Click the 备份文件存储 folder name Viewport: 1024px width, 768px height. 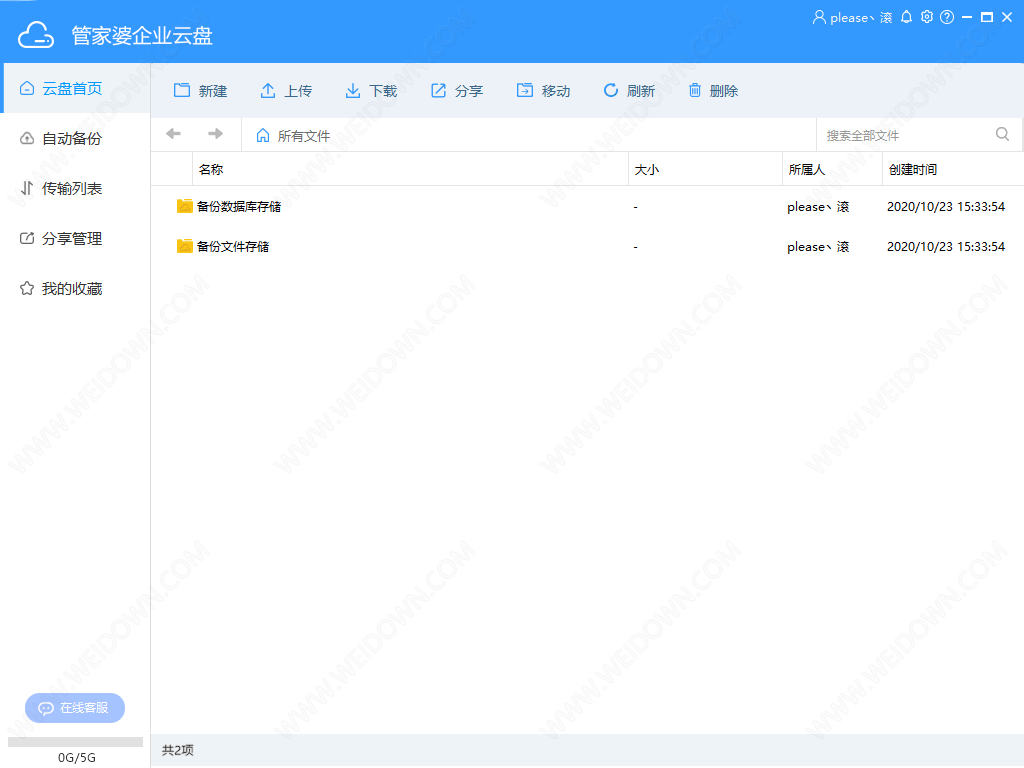click(x=233, y=247)
